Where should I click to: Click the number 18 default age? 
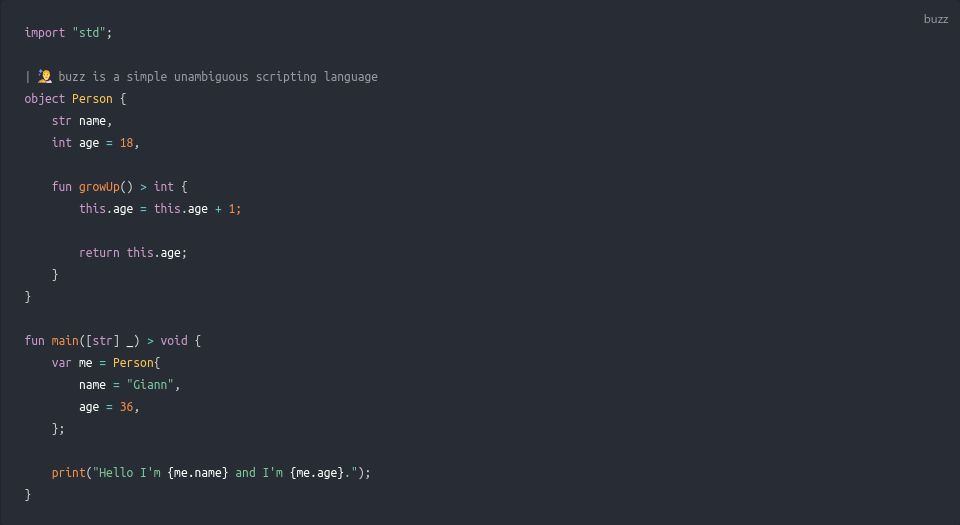[126, 143]
